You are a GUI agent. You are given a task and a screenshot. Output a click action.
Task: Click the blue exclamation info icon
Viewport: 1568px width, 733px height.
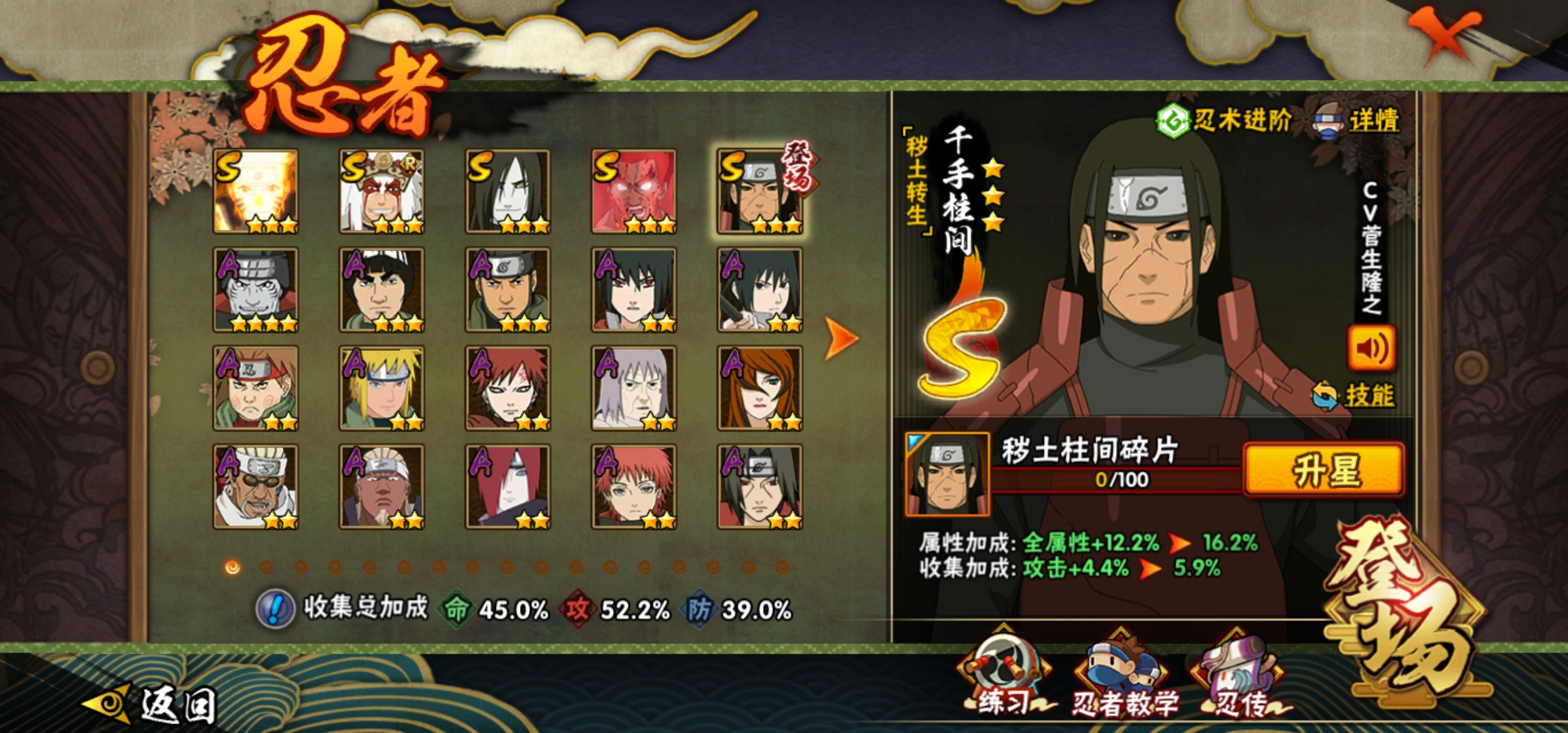pos(275,609)
